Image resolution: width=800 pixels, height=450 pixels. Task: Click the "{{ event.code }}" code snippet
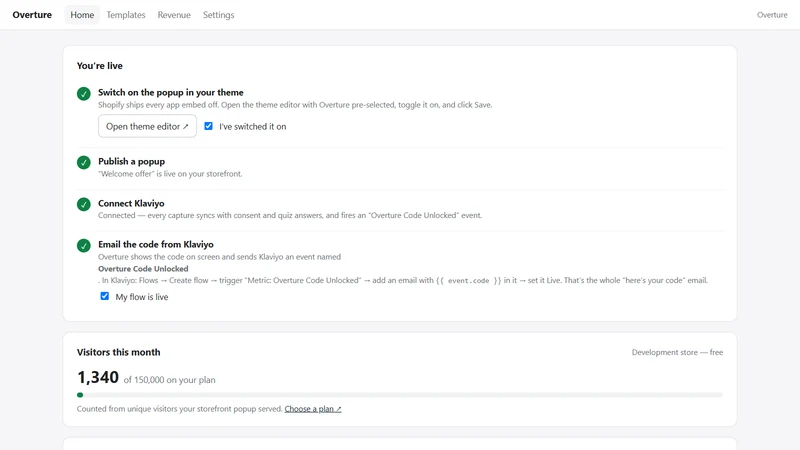pos(468,280)
